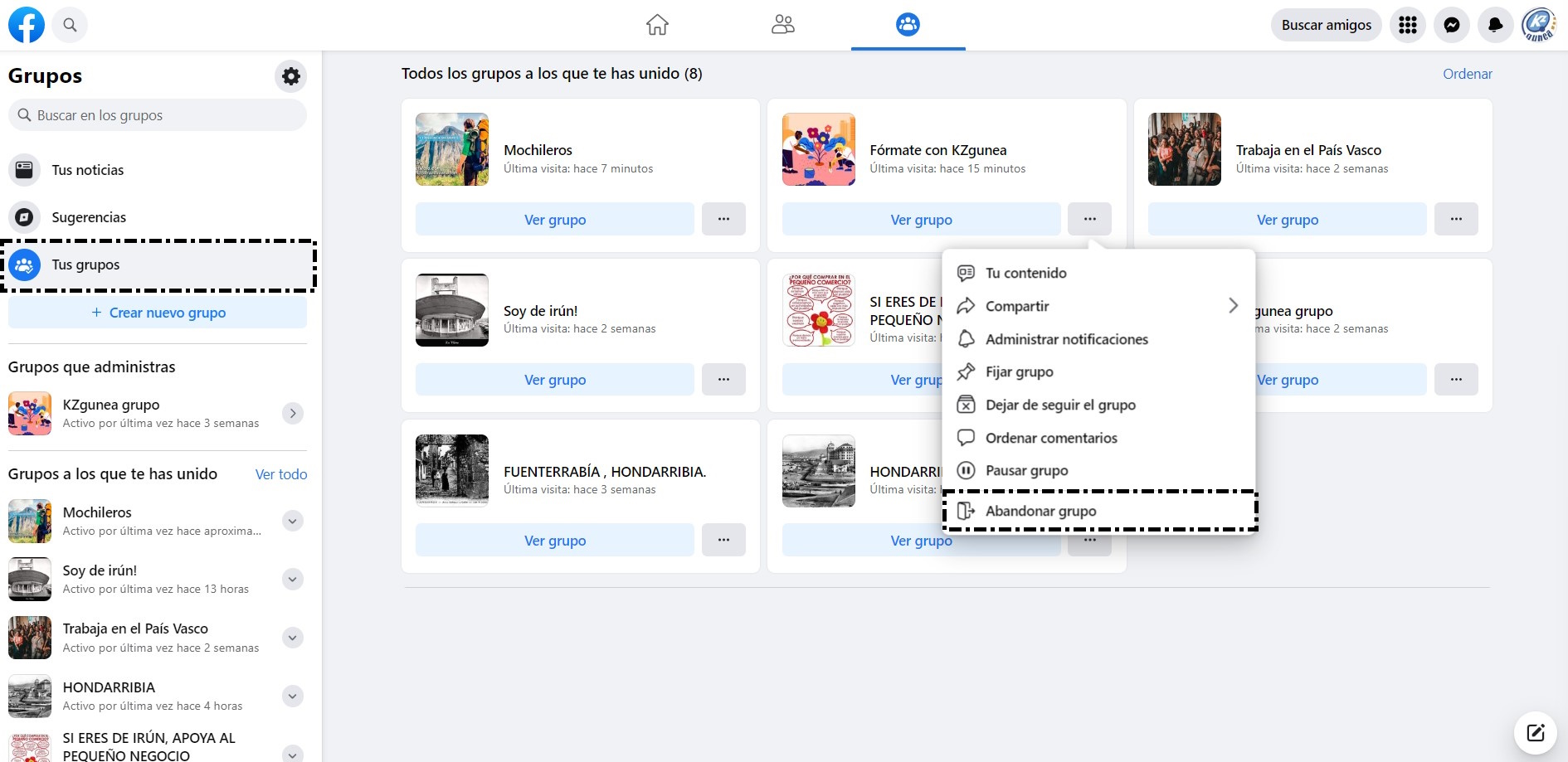This screenshot has width=1568, height=762.
Task: Open Messenger chats icon
Action: tap(1451, 25)
